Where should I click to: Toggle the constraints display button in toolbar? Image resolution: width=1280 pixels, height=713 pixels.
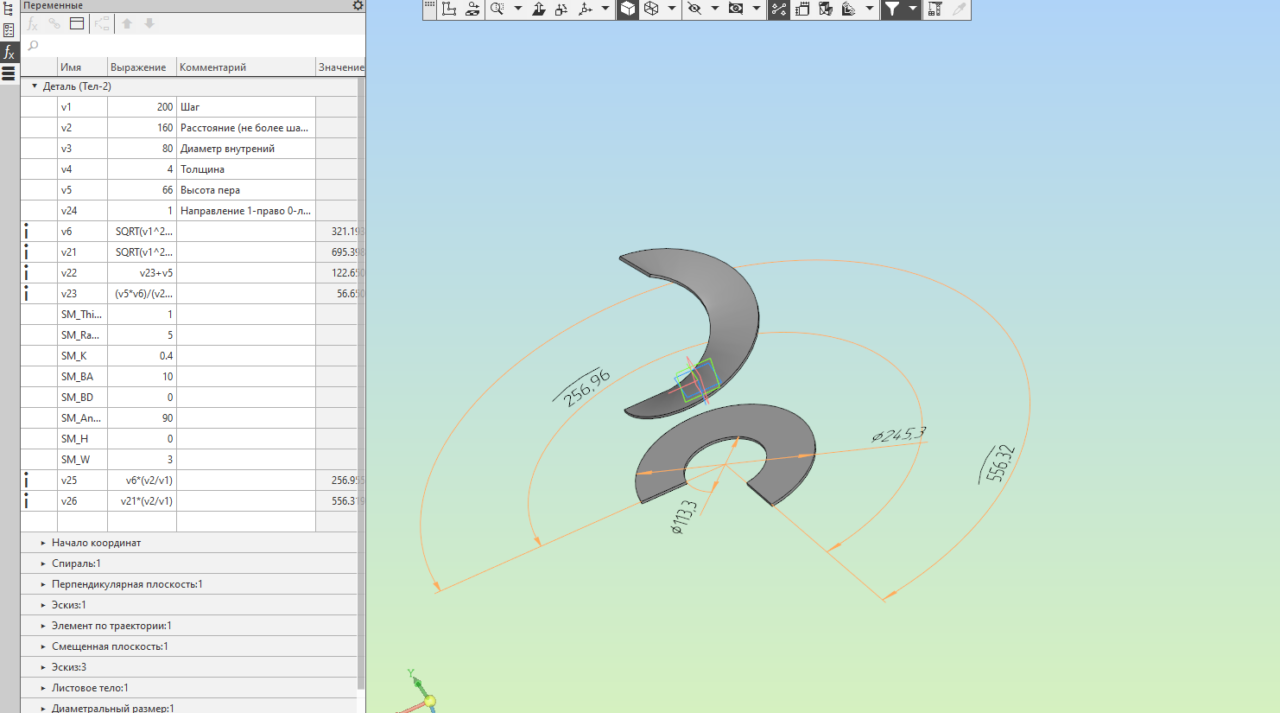point(778,9)
